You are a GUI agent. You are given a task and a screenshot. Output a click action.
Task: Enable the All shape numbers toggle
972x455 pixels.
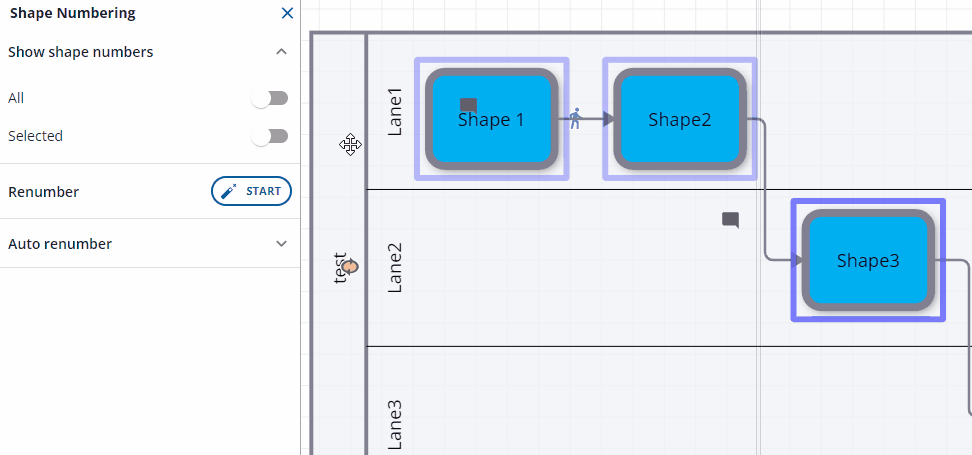(270, 98)
